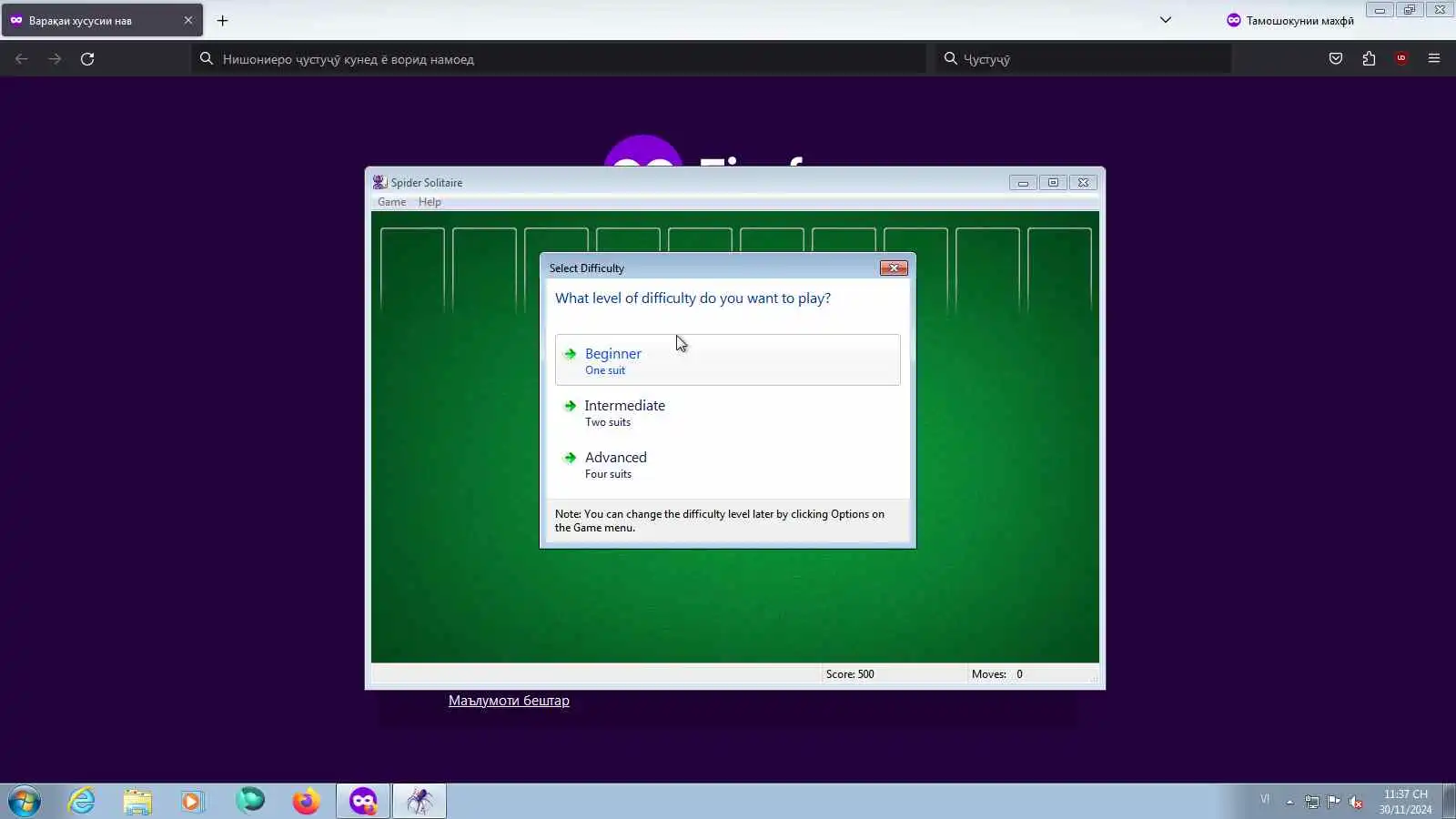
Task: Open the Windows Start menu
Action: 25,802
